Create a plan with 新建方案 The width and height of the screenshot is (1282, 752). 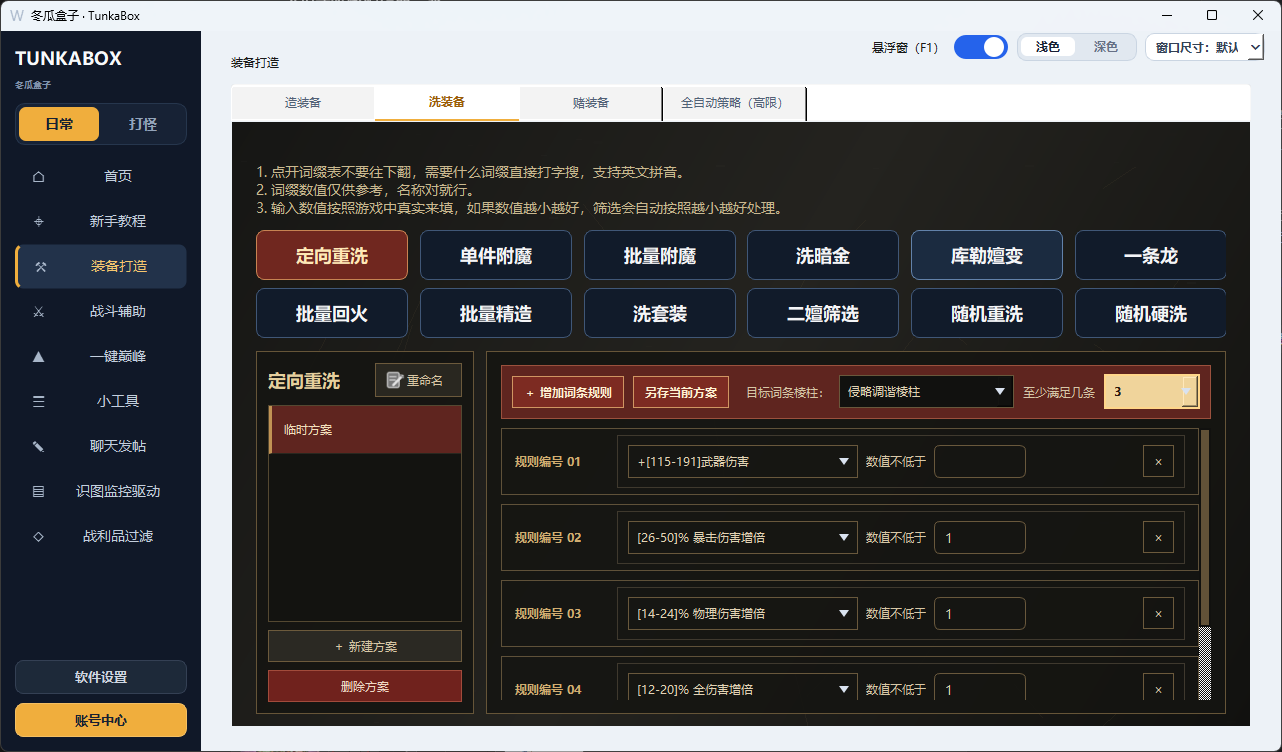tap(365, 646)
